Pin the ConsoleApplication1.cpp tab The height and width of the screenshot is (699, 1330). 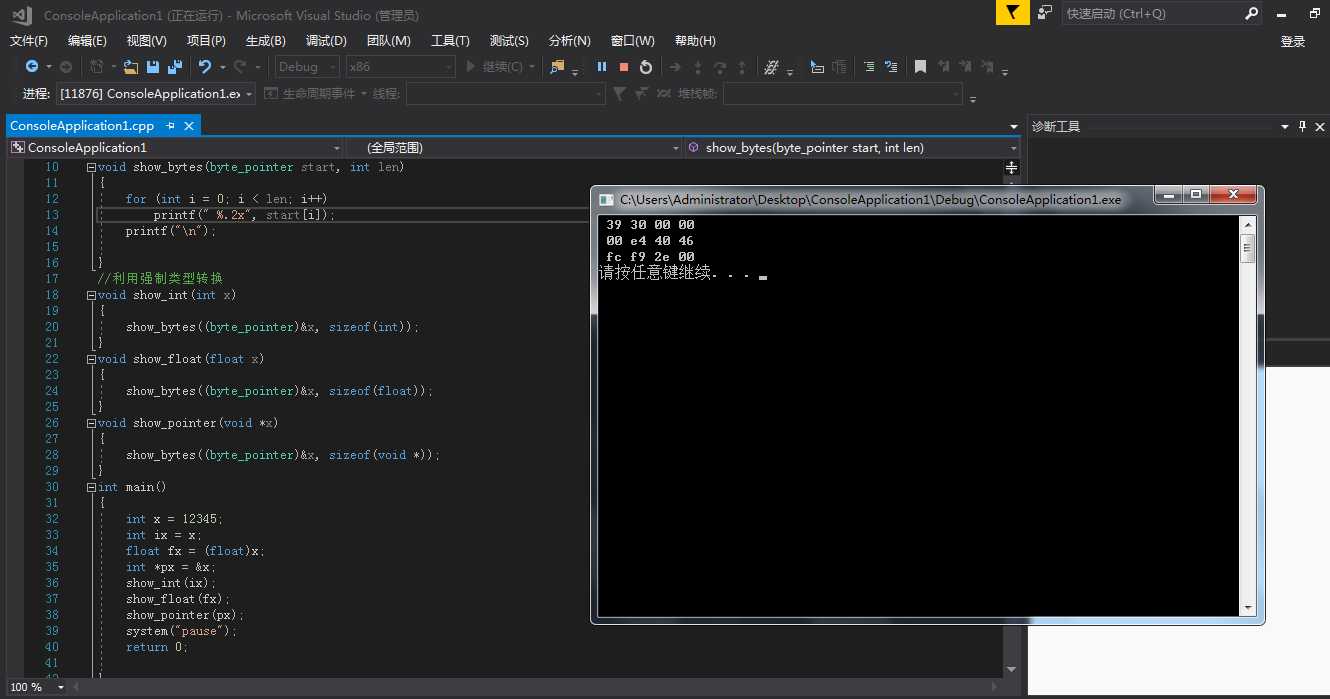[171, 125]
